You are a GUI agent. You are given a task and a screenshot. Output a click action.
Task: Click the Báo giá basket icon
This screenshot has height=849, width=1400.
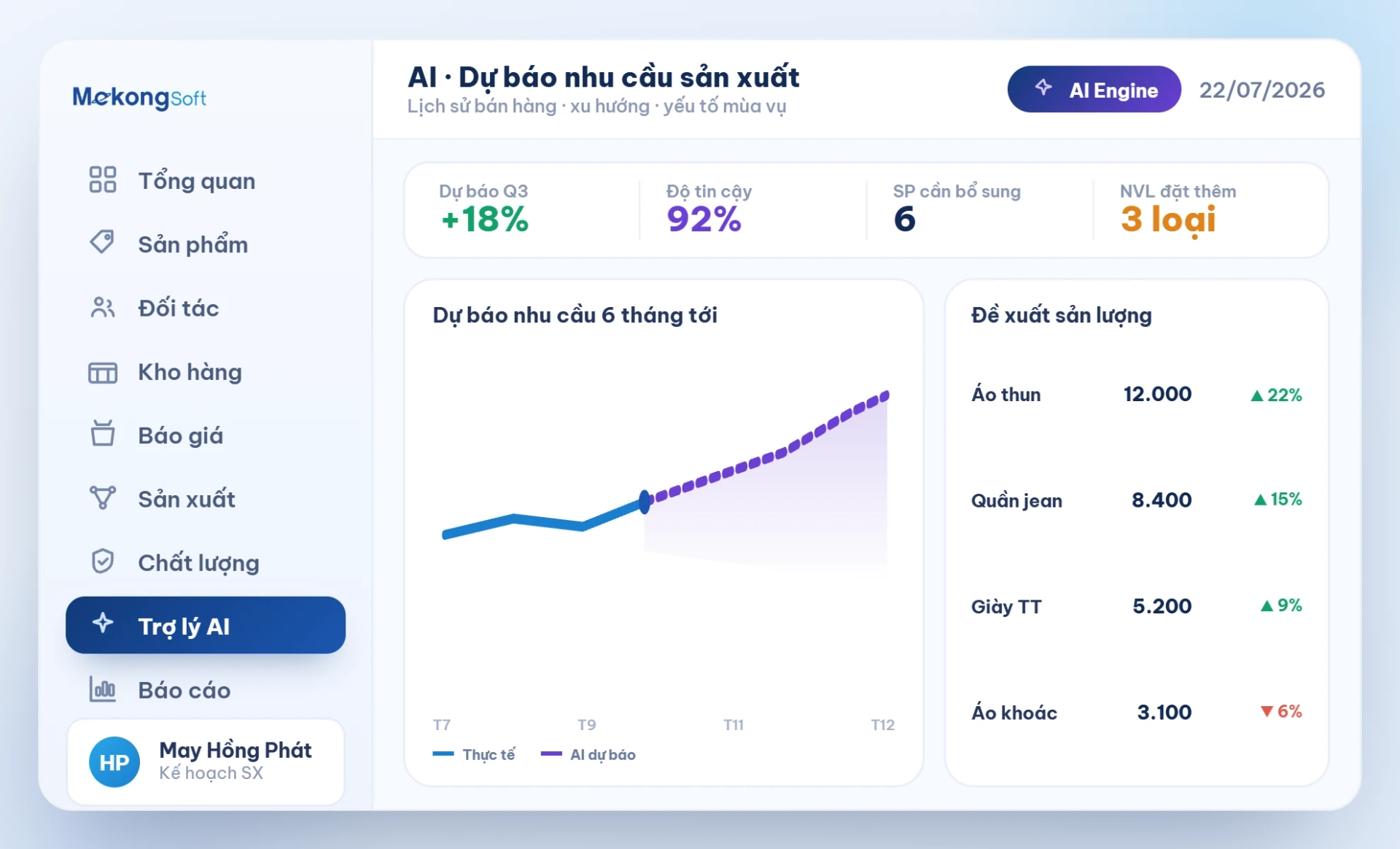[x=103, y=433]
